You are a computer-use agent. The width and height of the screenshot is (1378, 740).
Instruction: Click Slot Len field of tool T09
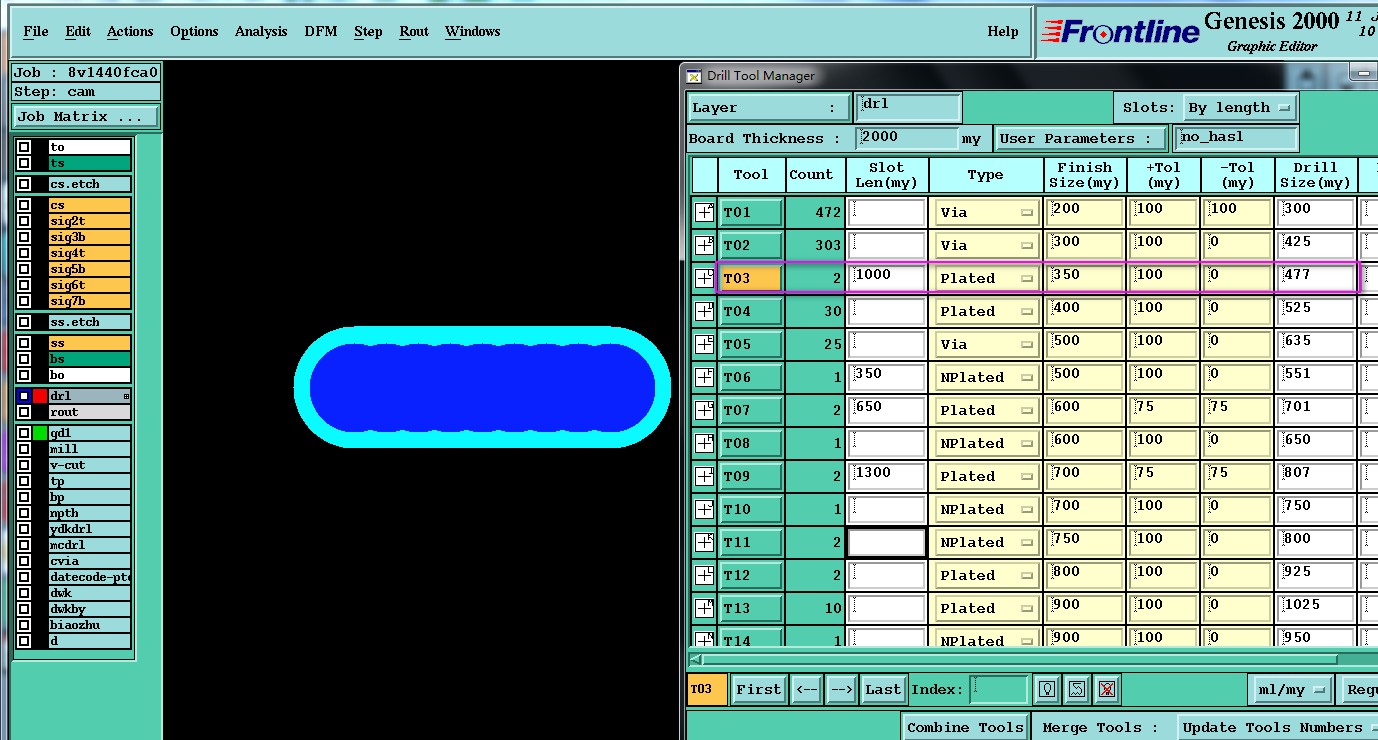coord(887,476)
